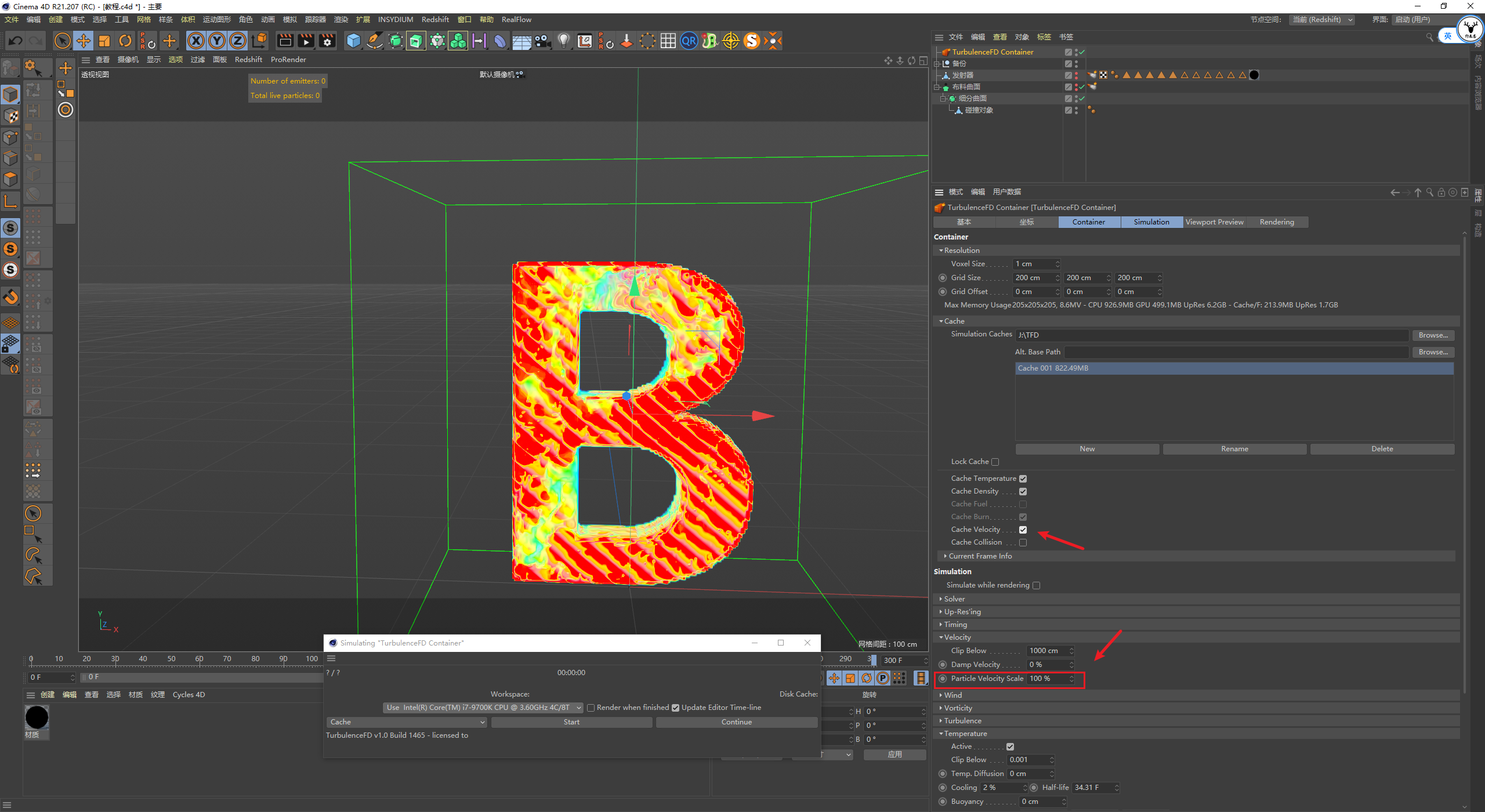Expand the Solver section
Screen dimensions: 1485x812
coord(954,599)
